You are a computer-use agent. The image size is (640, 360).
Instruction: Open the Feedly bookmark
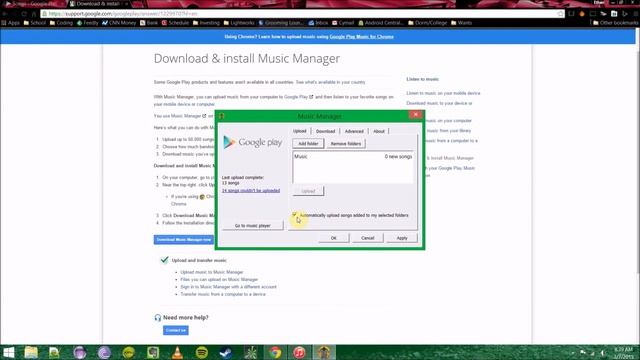(x=87, y=23)
